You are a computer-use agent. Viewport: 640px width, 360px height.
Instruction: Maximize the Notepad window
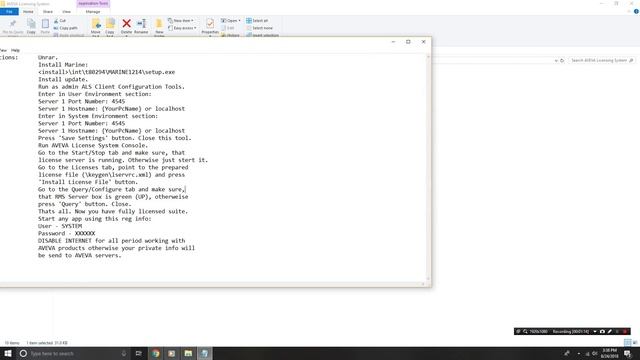(408, 42)
